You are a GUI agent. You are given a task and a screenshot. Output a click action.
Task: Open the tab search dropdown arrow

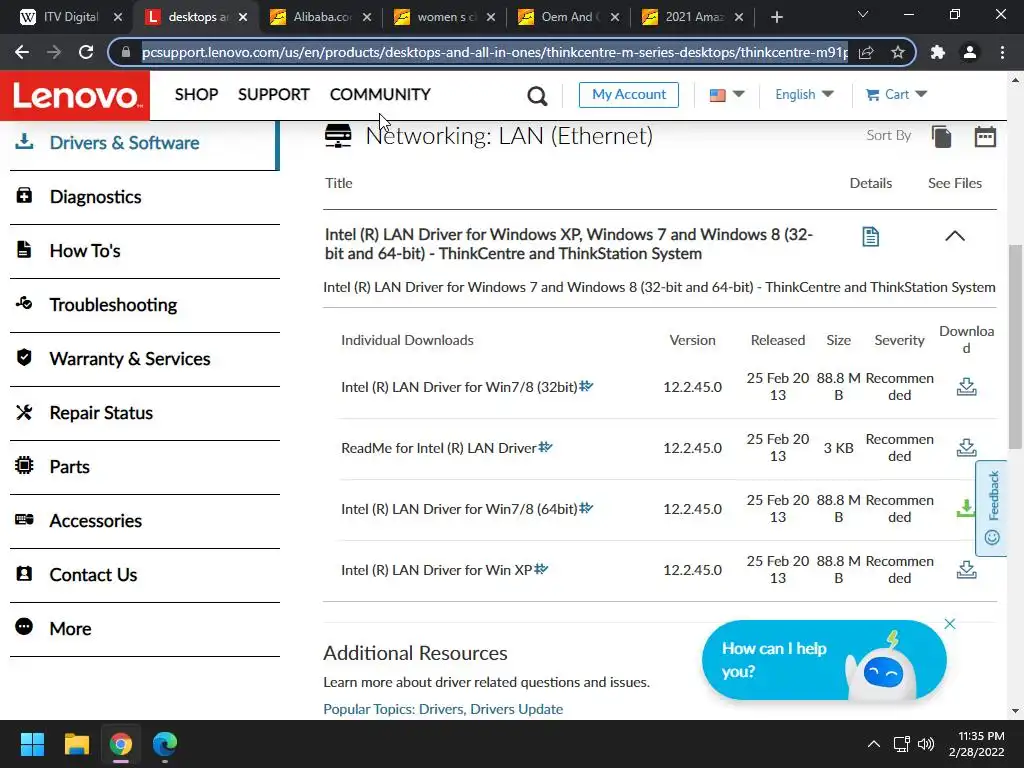point(863,14)
